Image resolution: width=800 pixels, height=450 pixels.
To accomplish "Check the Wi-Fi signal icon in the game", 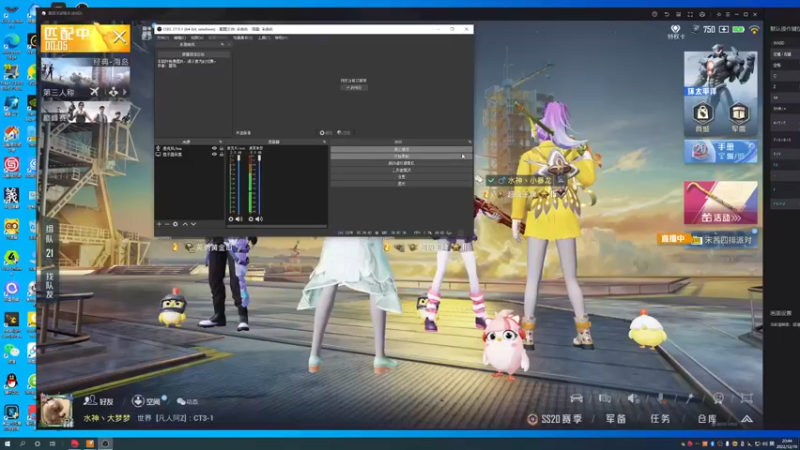I will coord(754,30).
